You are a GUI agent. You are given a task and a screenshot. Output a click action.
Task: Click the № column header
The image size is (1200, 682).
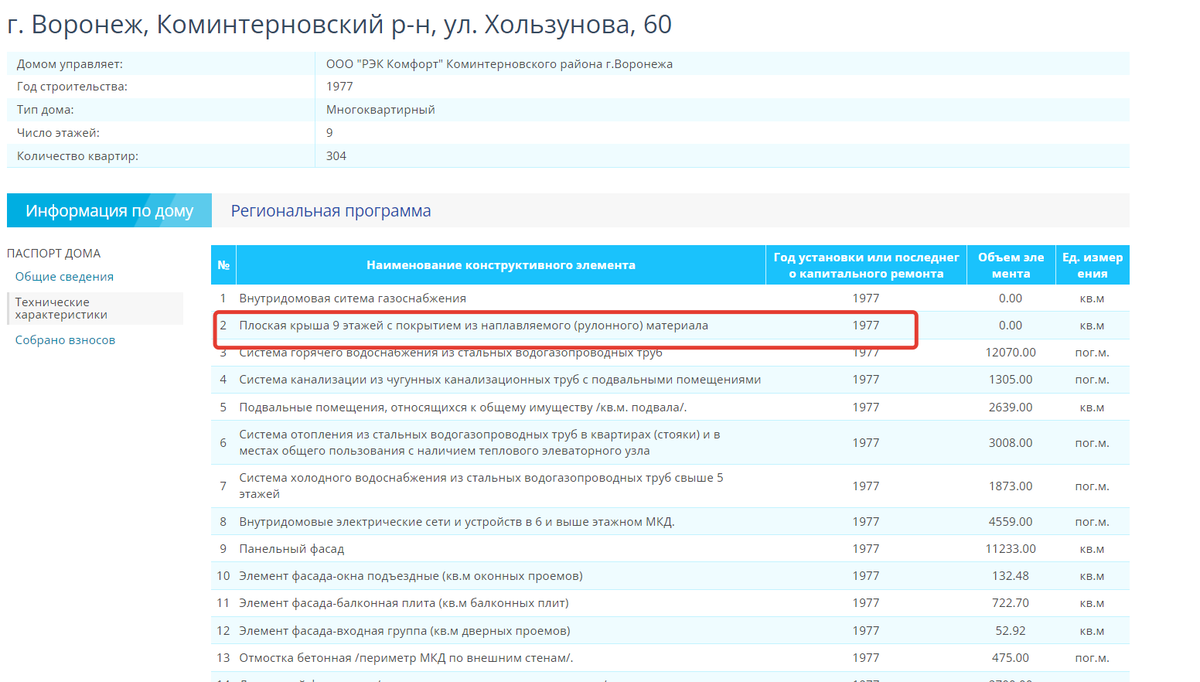click(224, 265)
